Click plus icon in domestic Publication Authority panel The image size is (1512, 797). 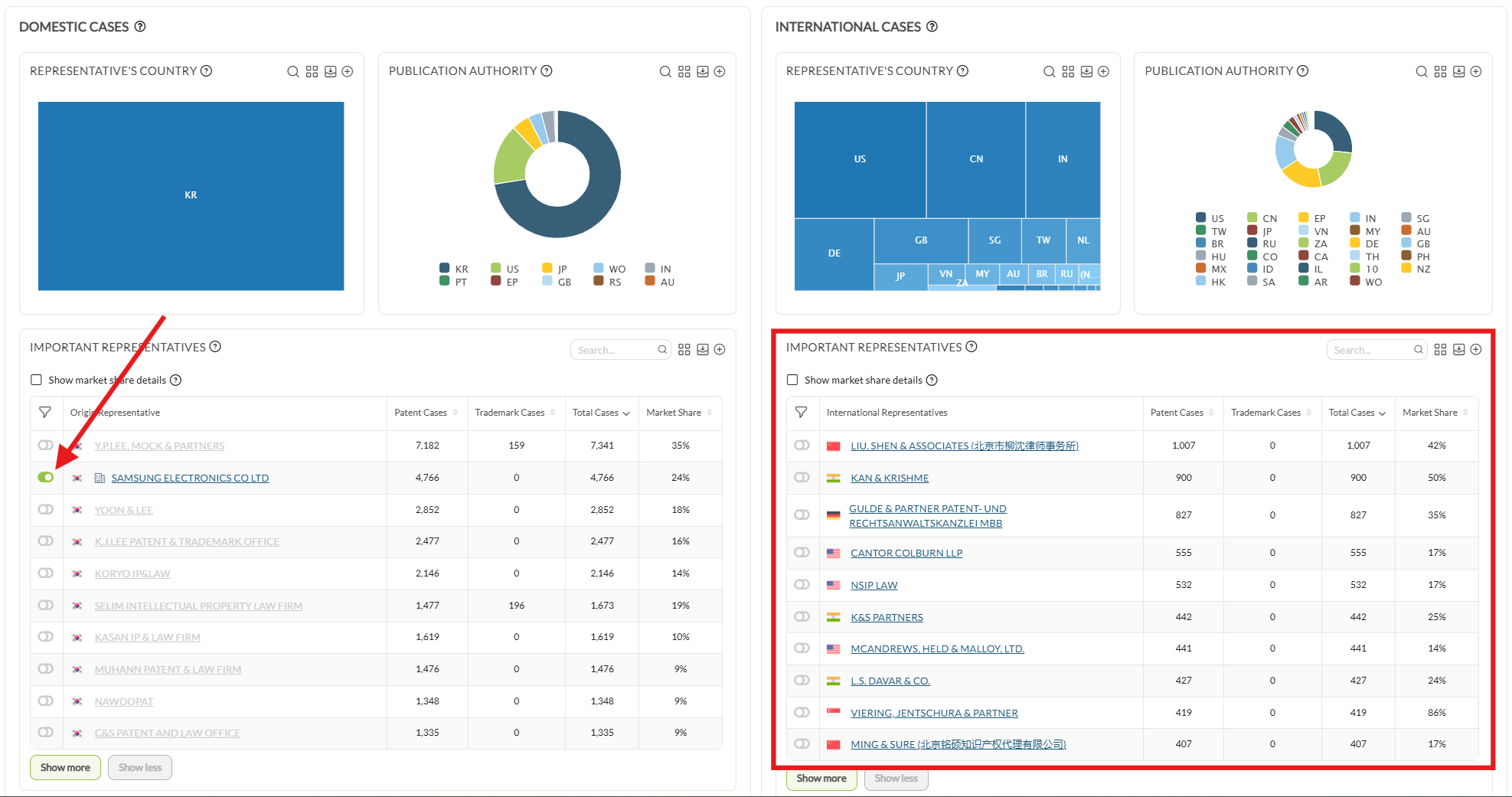(720, 71)
